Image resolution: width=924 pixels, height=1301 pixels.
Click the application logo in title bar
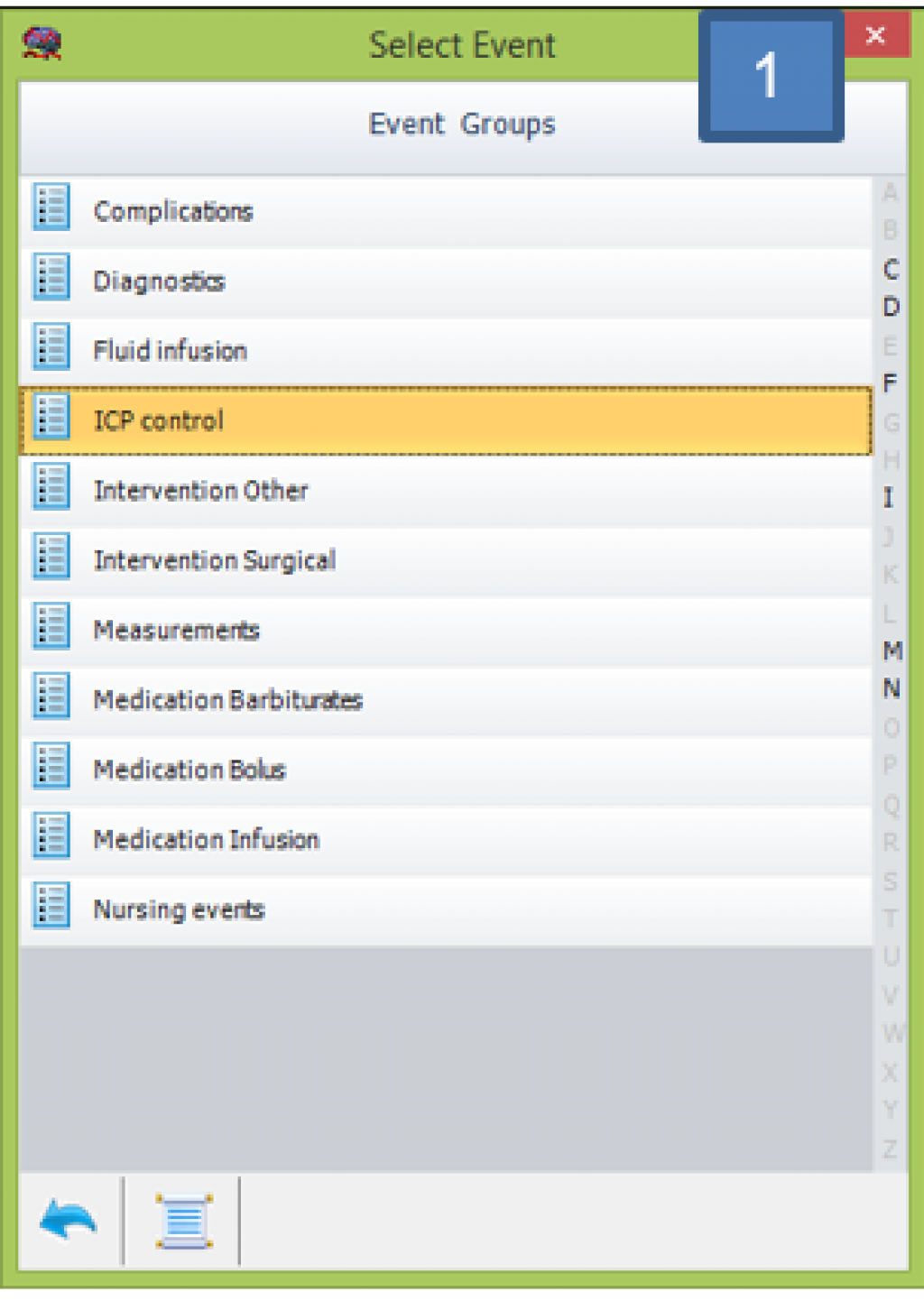(42, 43)
